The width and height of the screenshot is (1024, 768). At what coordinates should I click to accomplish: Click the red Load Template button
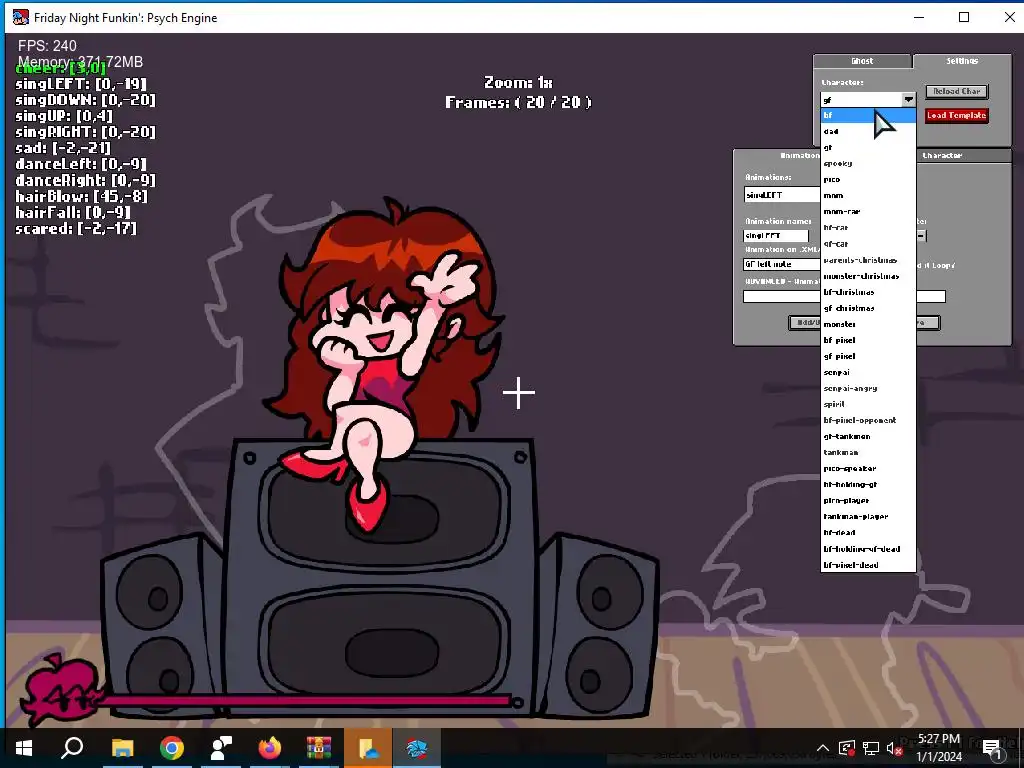click(957, 116)
